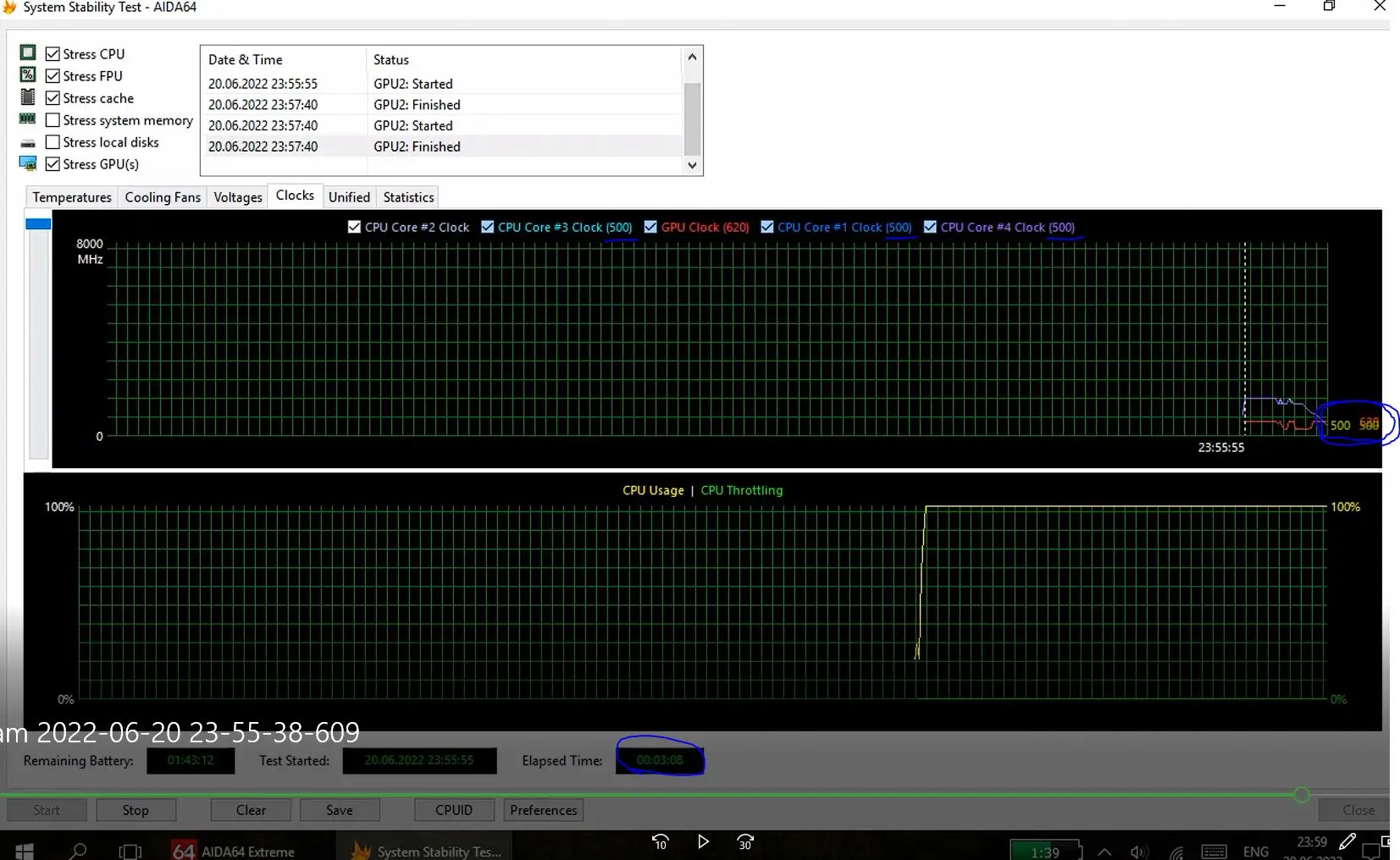This screenshot has height=860, width=1400.
Task: Disable the Stress GPU(s) checkbox
Action: tap(53, 163)
